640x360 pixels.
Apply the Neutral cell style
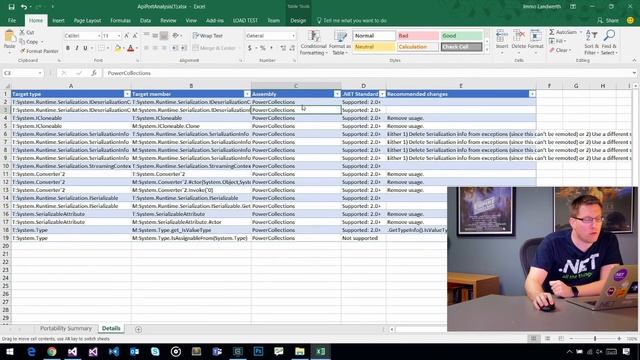click(374, 47)
